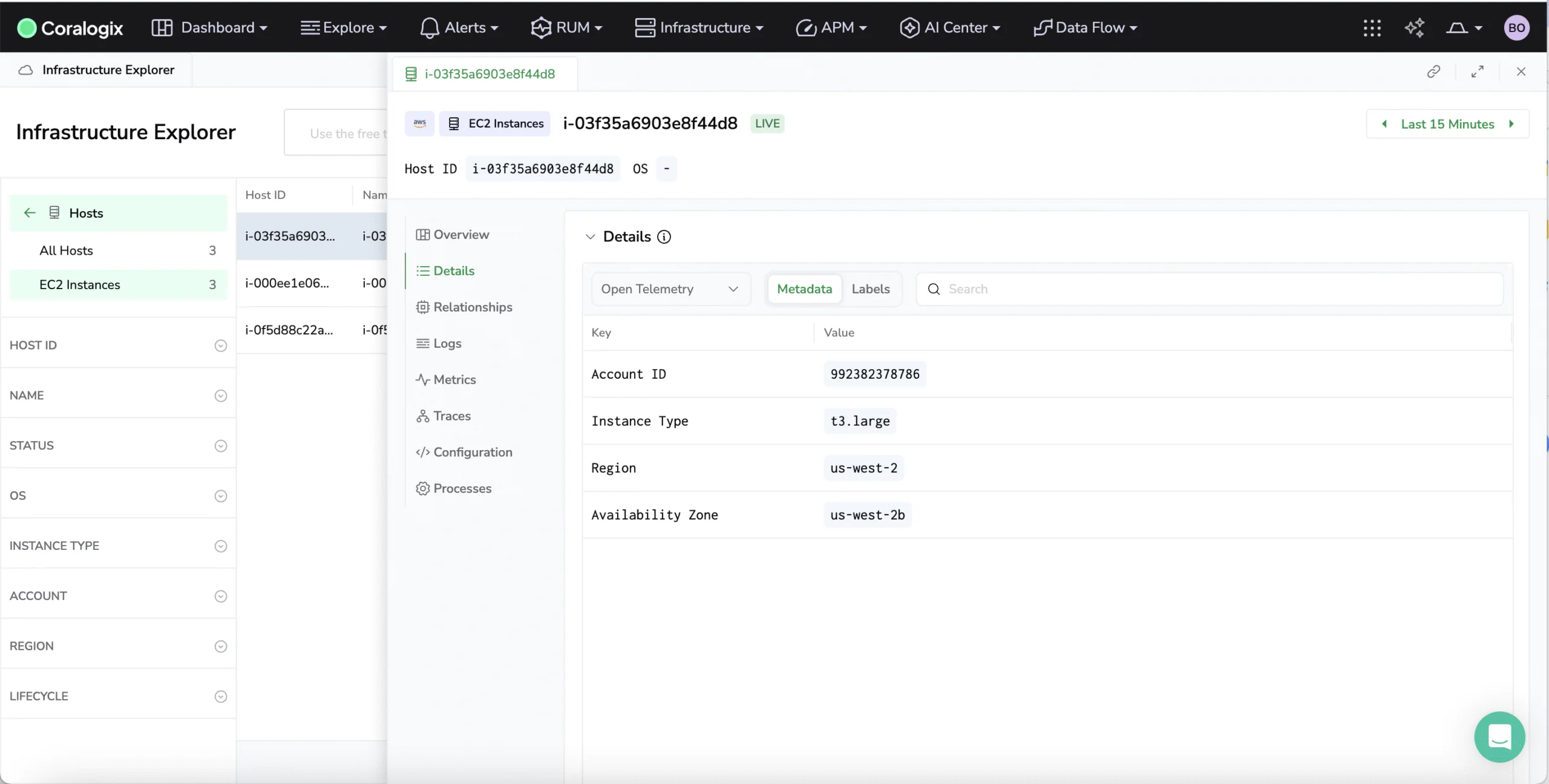The image size is (1549, 784).
Task: Open the Explore menu
Action: (344, 28)
